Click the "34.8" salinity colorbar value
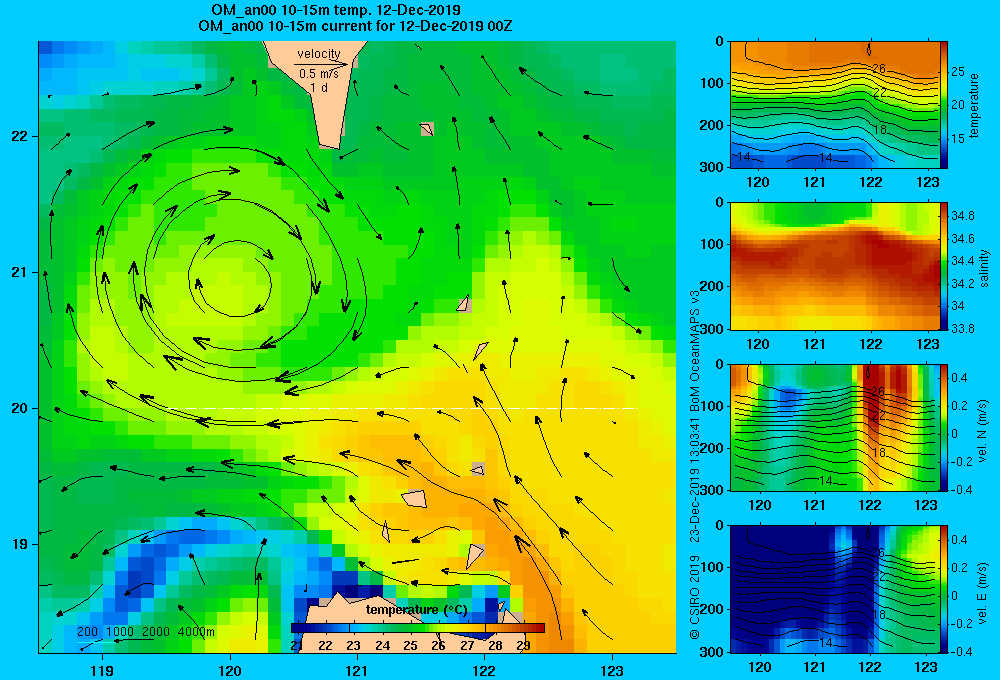 tap(962, 216)
